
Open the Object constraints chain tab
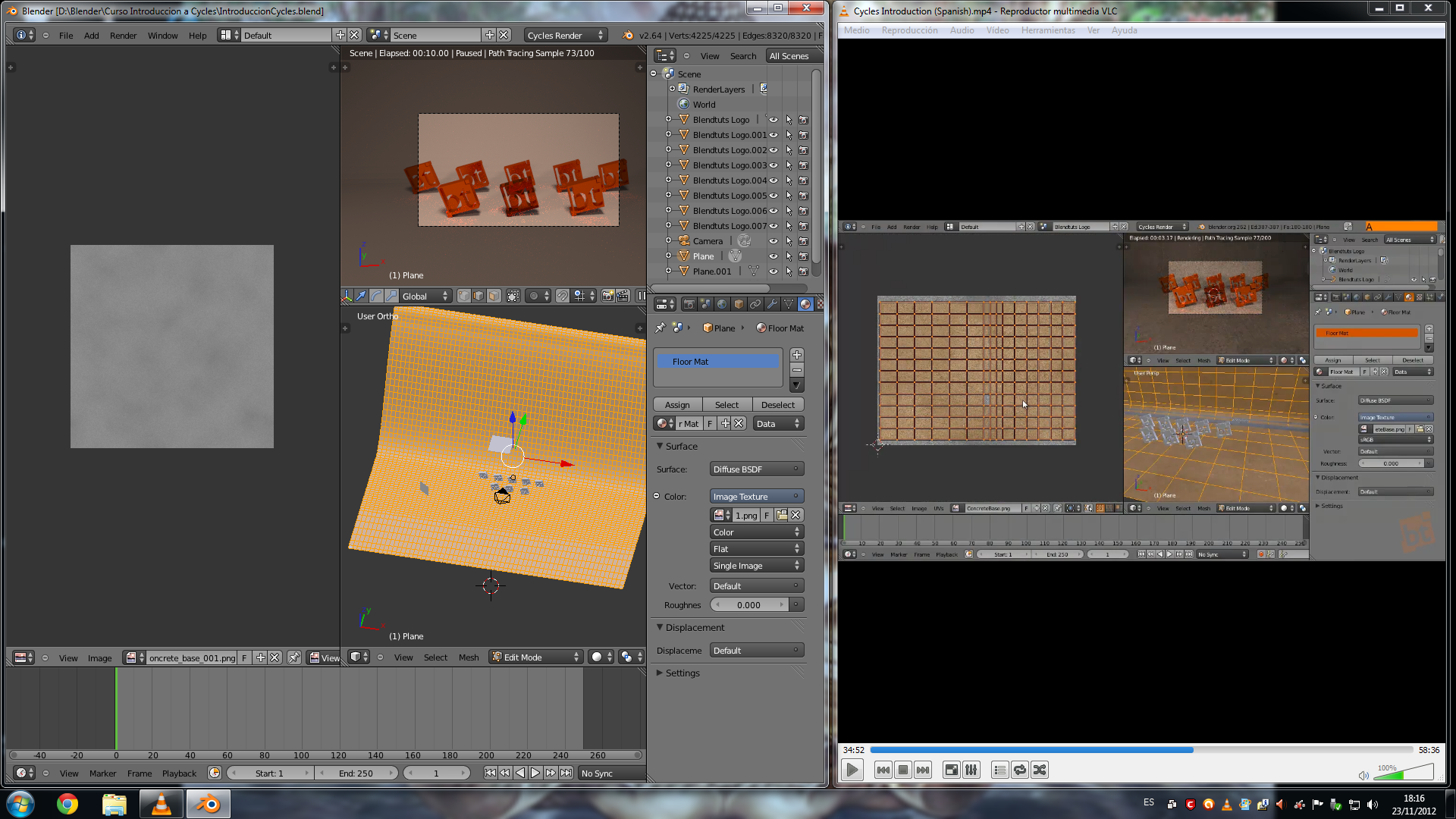point(755,304)
